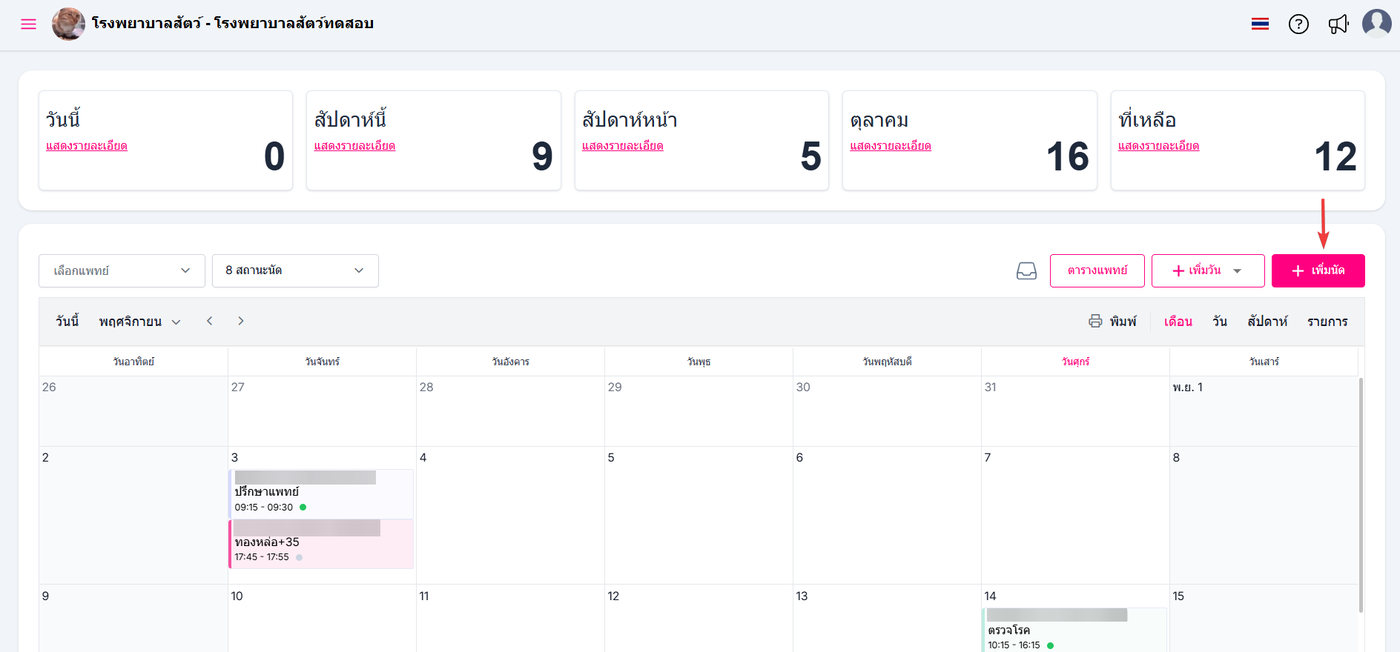
Task: Open the user profile avatar
Action: coord(1377,23)
